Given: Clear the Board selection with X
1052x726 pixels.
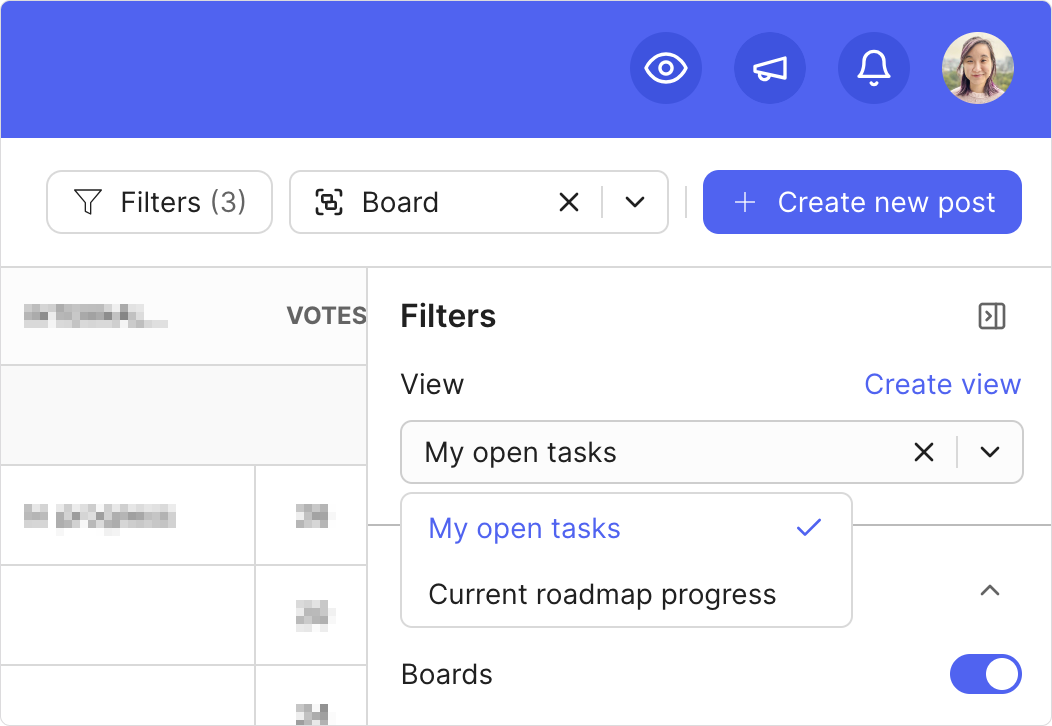Looking at the screenshot, I should (x=569, y=202).
